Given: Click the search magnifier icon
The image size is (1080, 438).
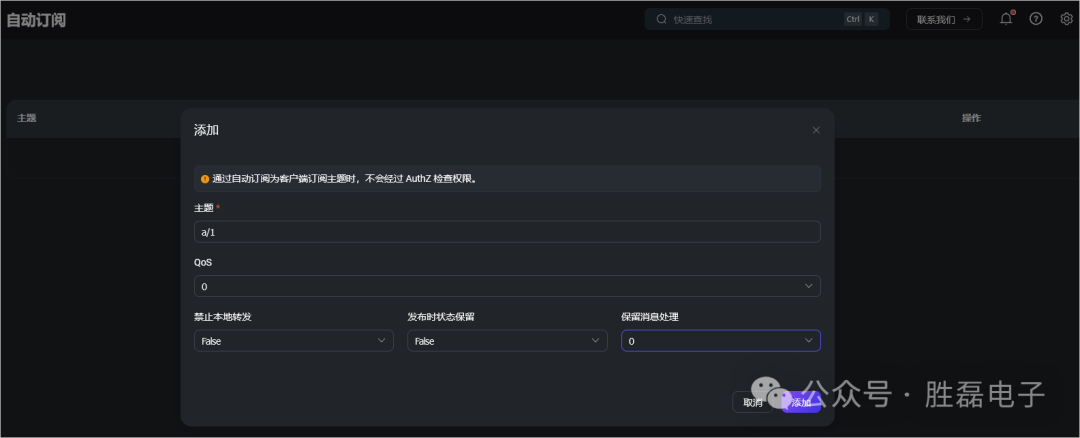Looking at the screenshot, I should (x=661, y=19).
